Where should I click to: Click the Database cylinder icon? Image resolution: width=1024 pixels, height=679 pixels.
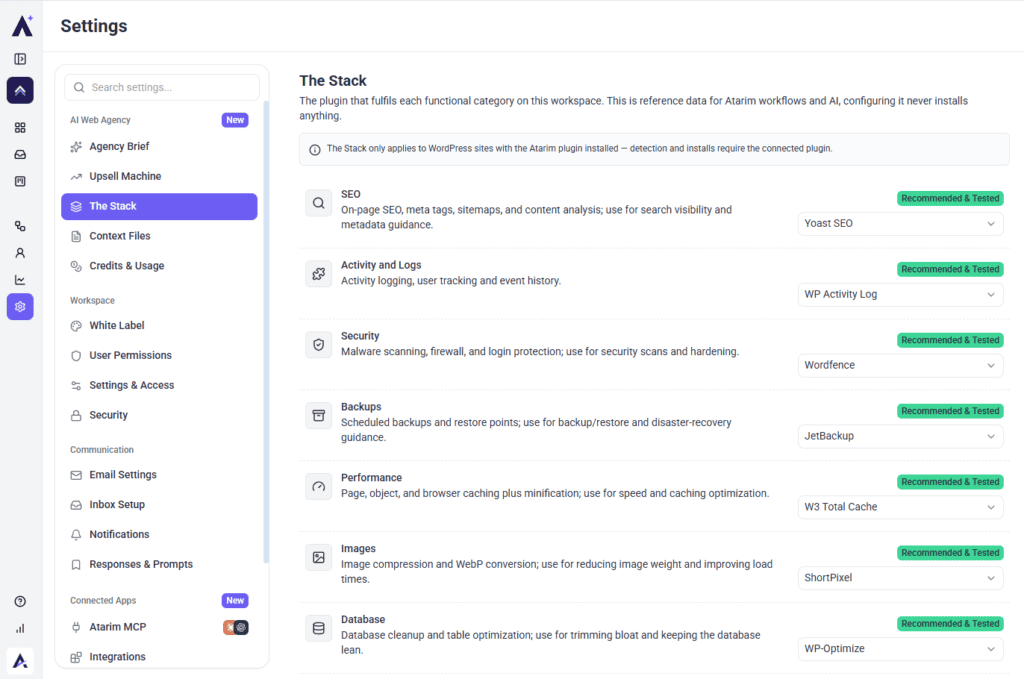[x=319, y=628]
